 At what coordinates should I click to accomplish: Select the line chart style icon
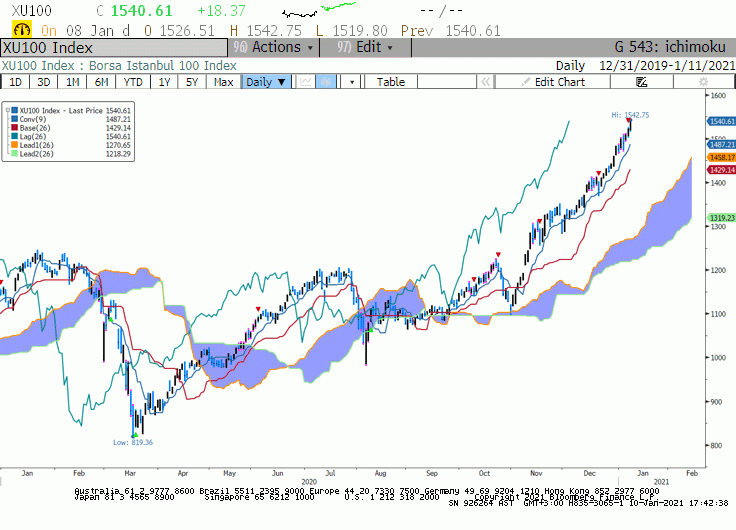pyautogui.click(x=306, y=82)
